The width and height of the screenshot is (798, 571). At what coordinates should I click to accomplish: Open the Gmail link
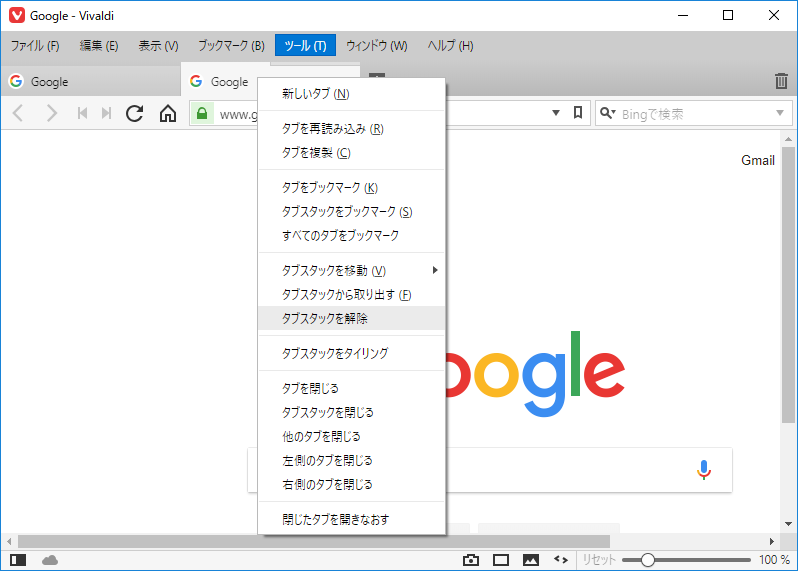click(757, 160)
